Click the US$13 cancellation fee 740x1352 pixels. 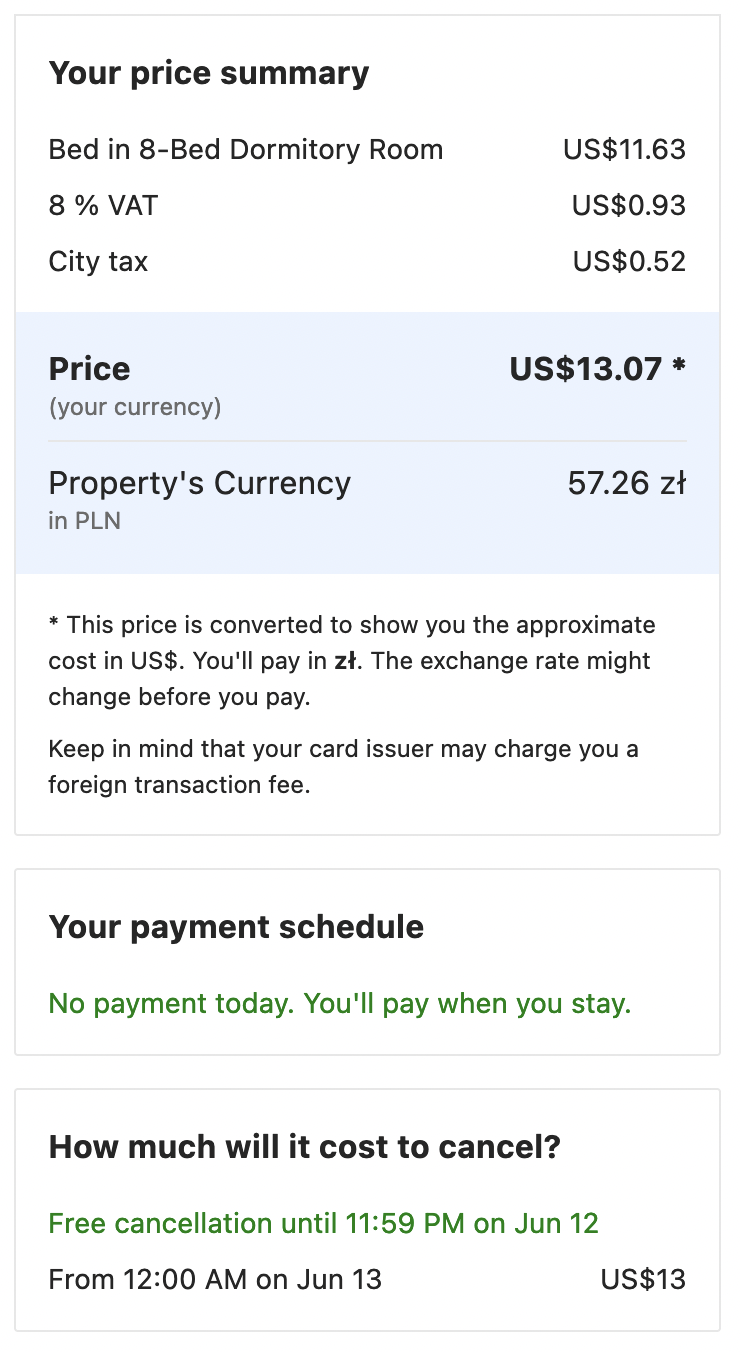point(643,1280)
